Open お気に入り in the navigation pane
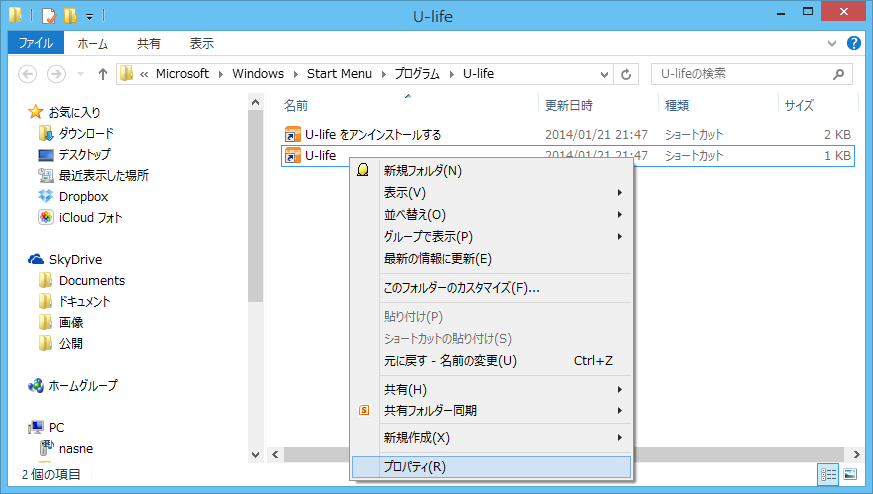The width and height of the screenshot is (873, 494). click(x=65, y=113)
